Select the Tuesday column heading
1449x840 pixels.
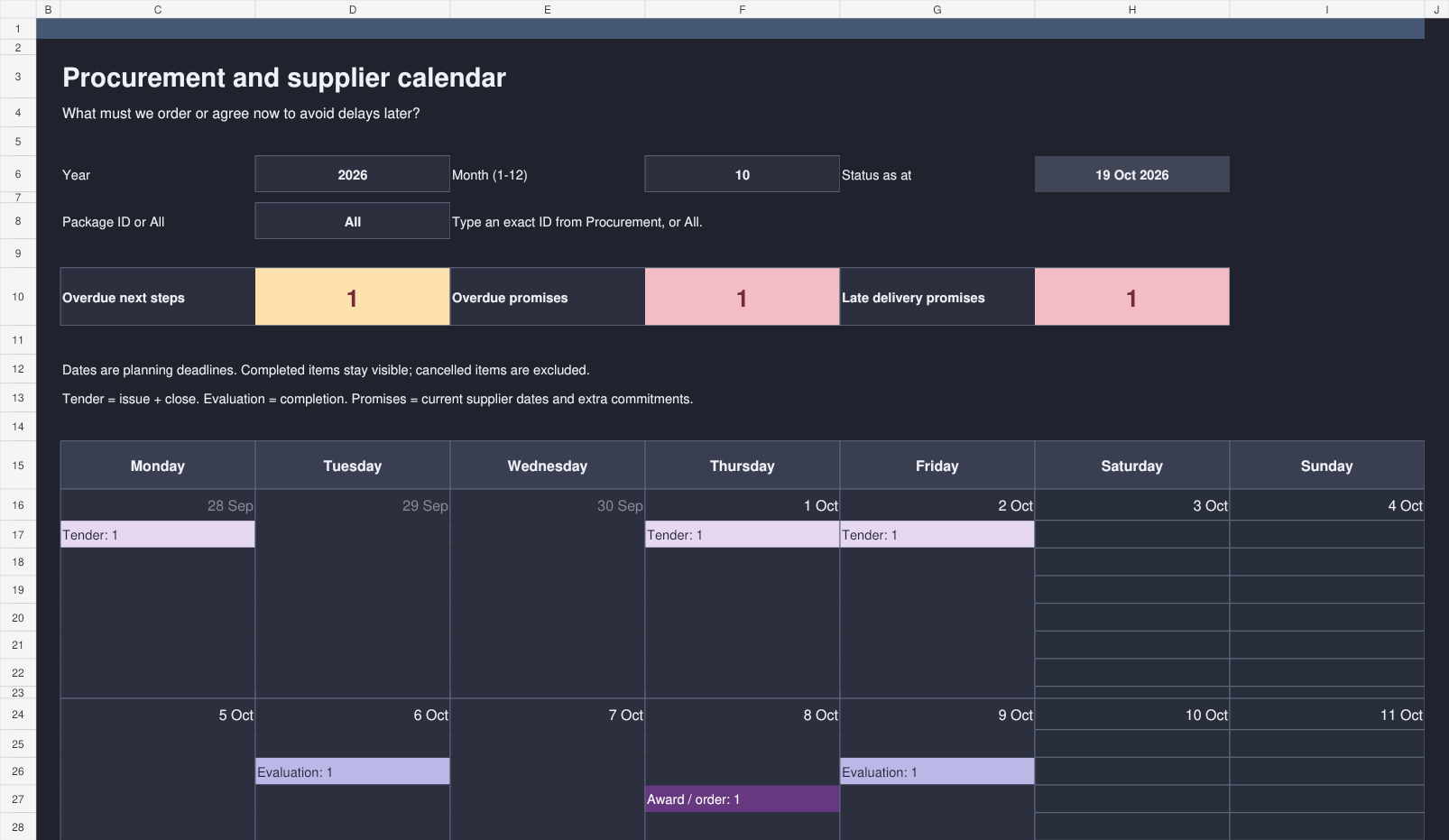coord(353,466)
